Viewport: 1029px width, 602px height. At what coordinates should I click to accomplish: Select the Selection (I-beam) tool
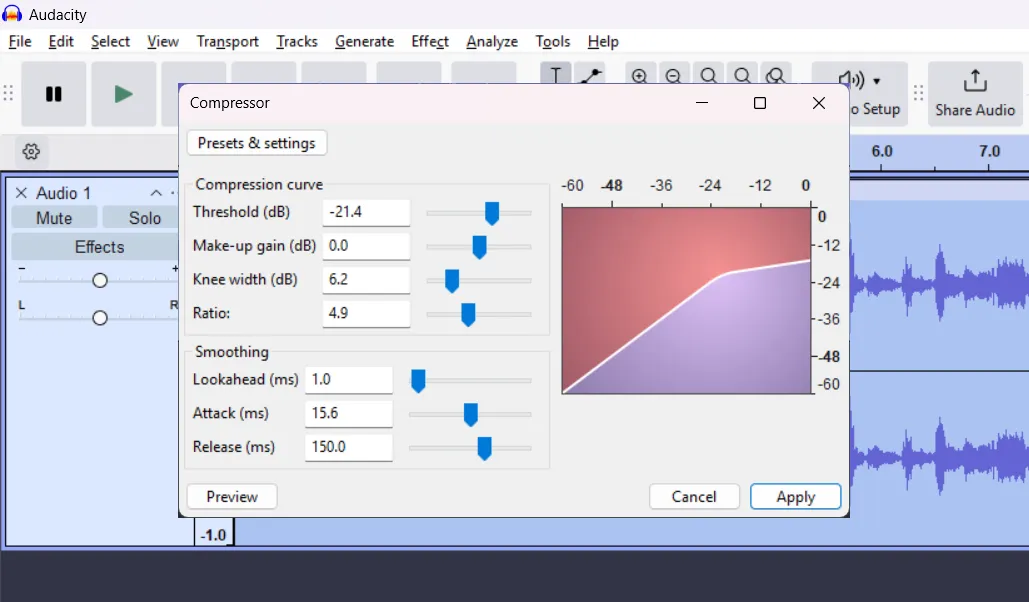tap(556, 75)
